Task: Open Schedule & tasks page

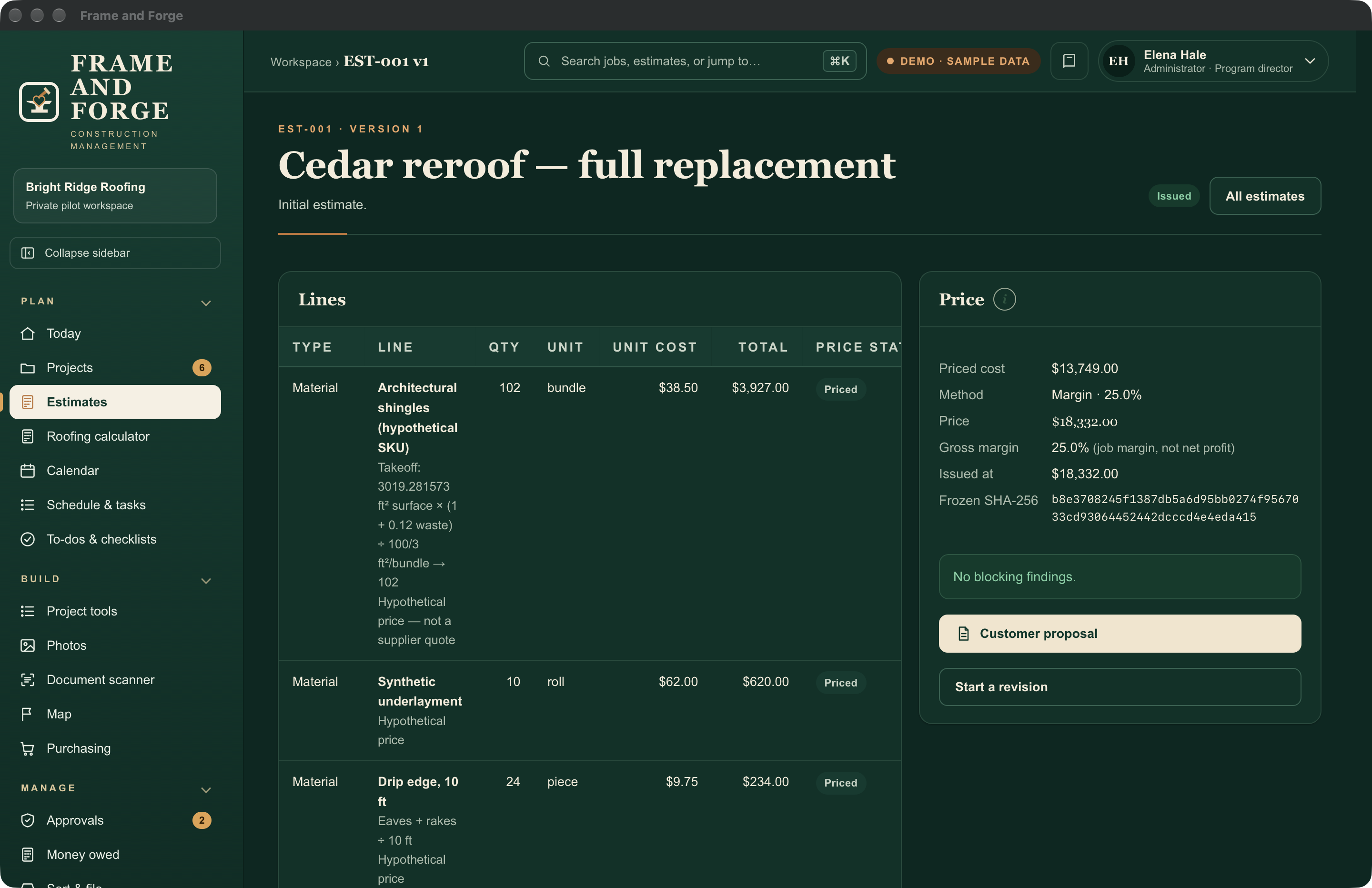Action: coord(115,505)
